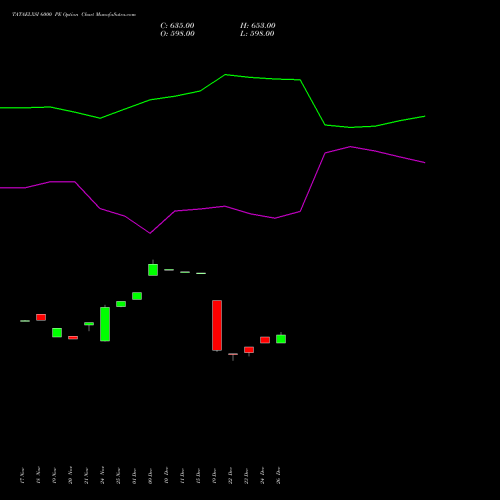Click the 10 Dec date label

point(166,475)
